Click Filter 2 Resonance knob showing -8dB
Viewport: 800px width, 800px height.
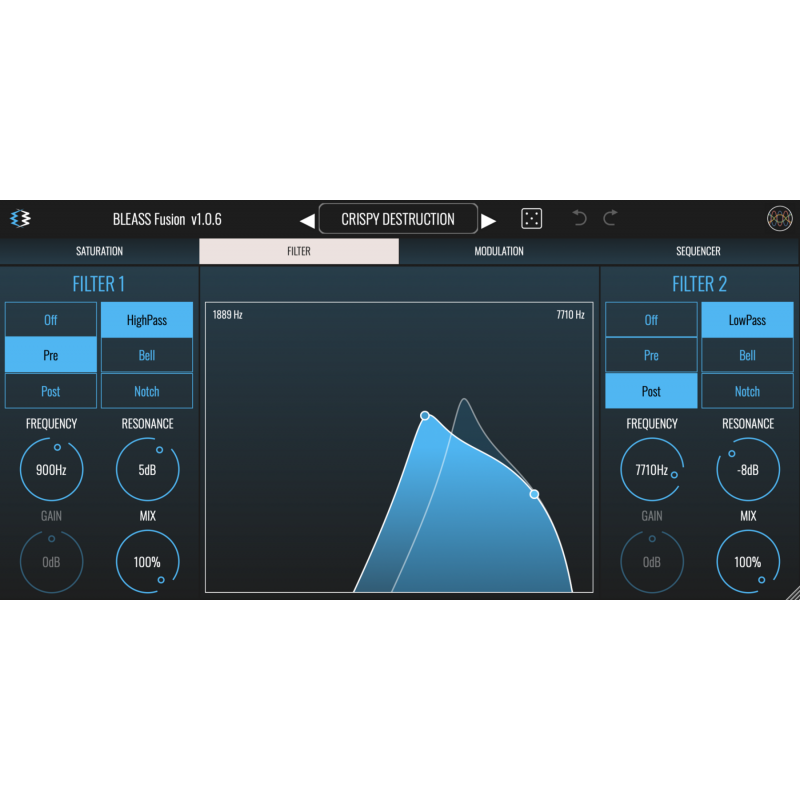point(747,469)
